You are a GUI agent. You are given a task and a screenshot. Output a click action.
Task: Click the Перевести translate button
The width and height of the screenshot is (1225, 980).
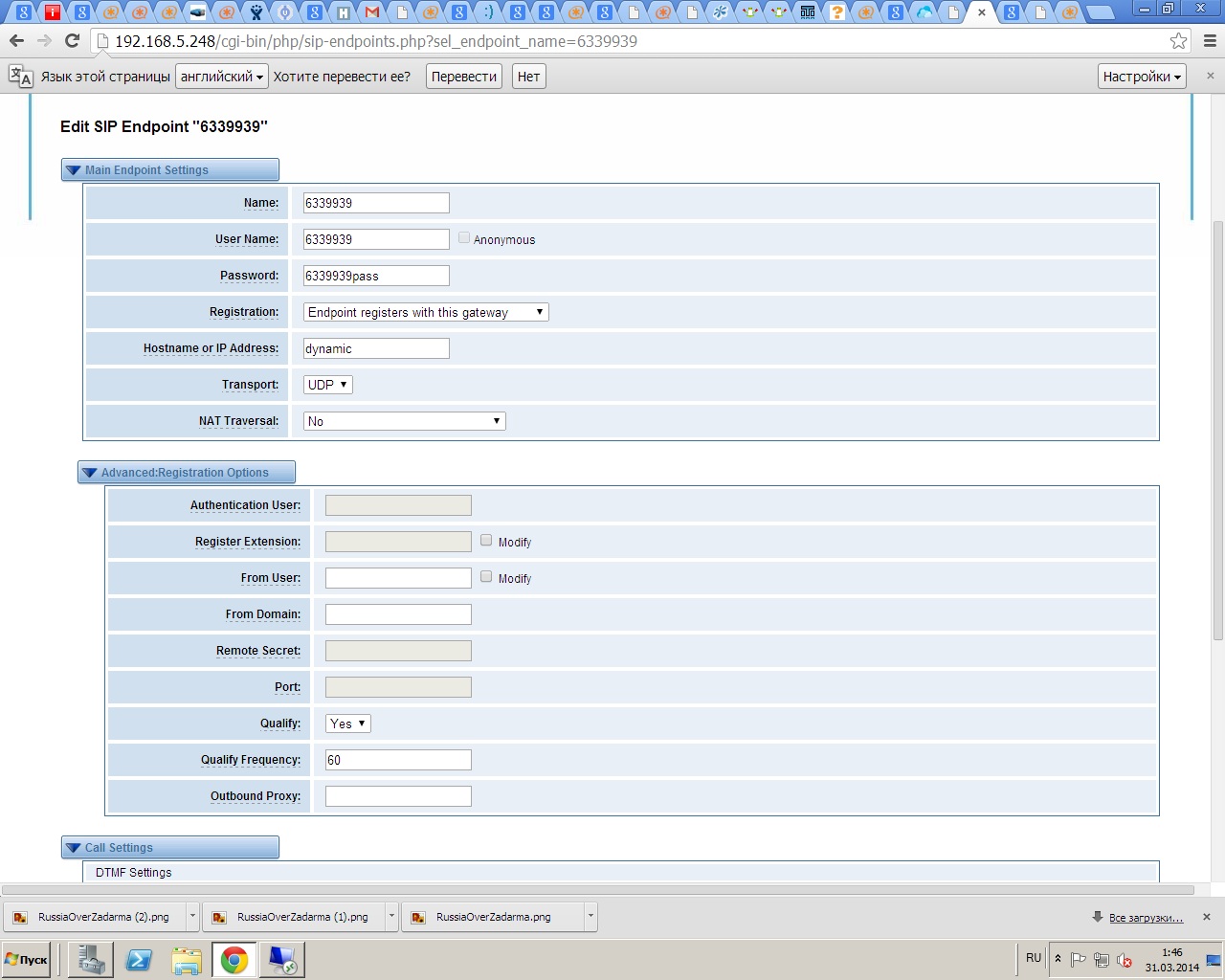[463, 77]
